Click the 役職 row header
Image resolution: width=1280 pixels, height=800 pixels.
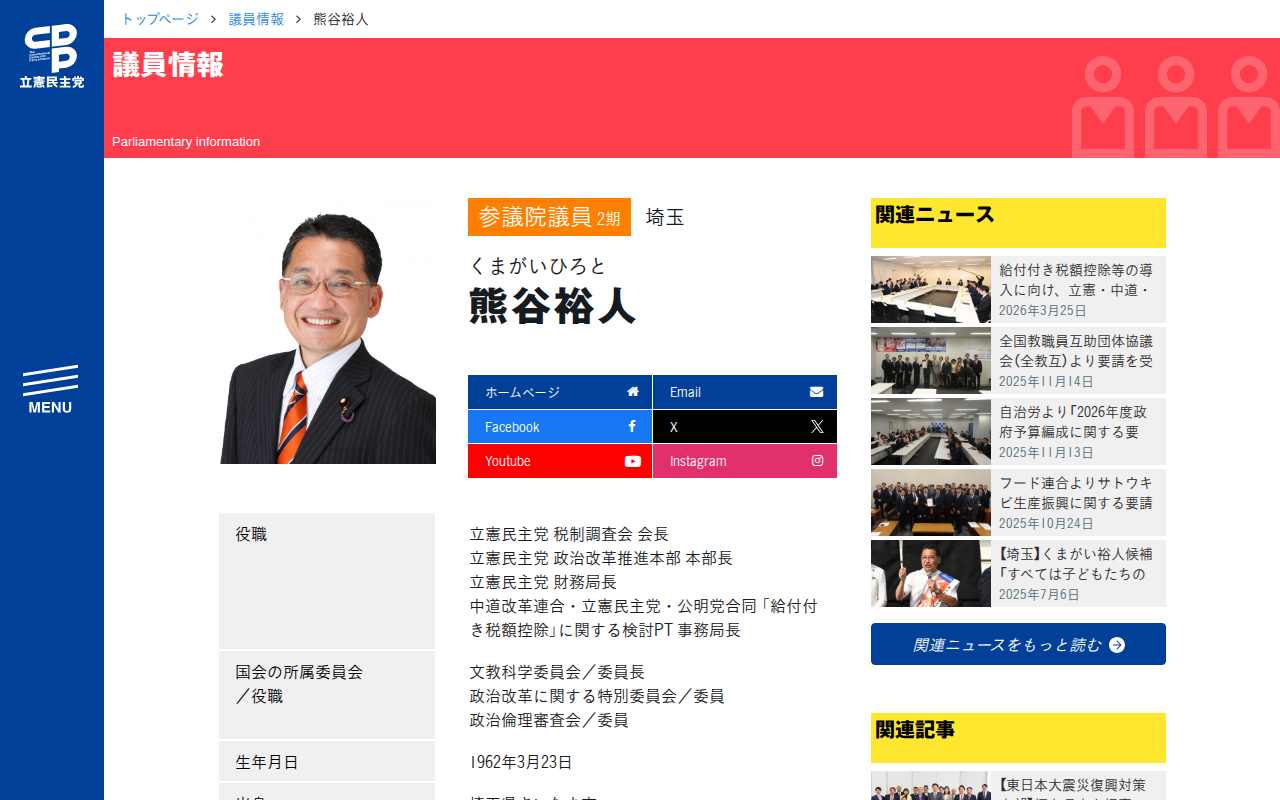pyautogui.click(x=327, y=581)
